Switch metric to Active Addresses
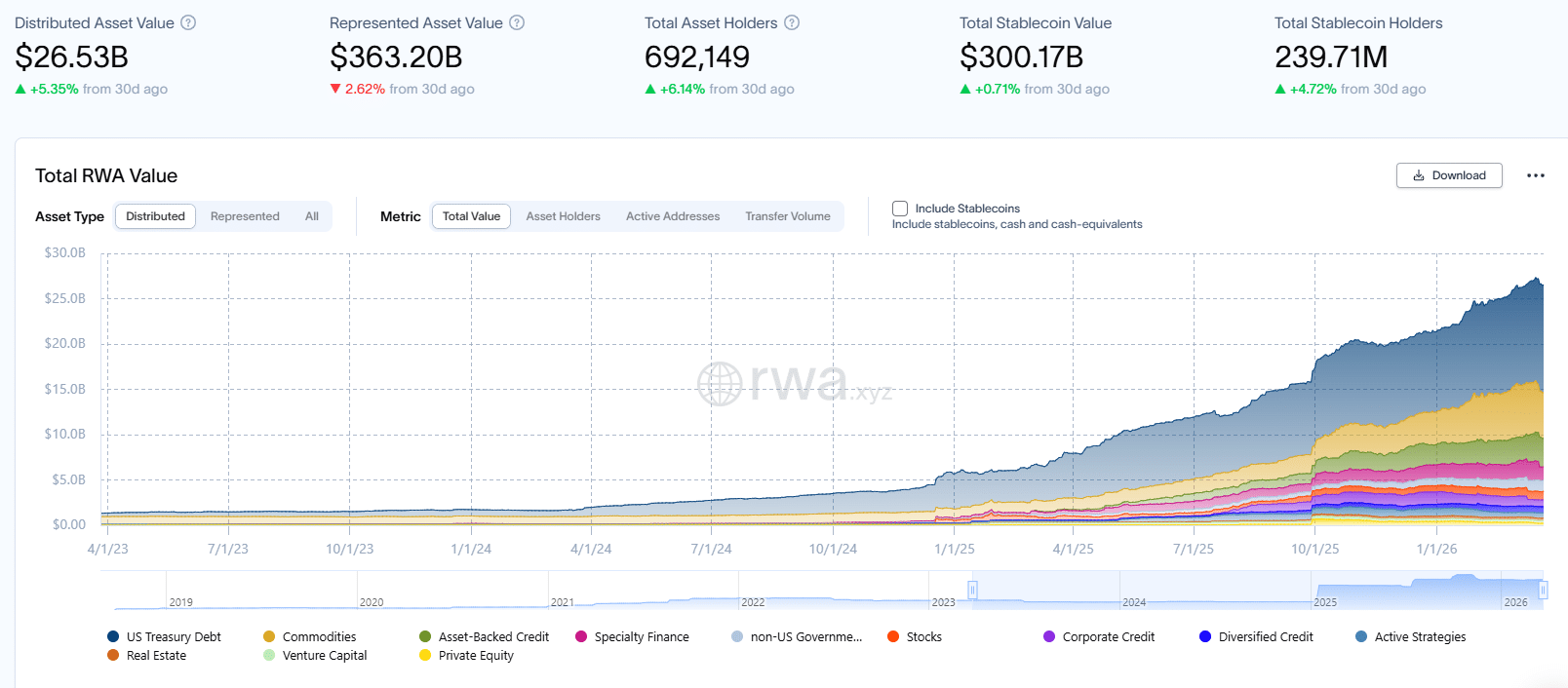The image size is (1568, 688). pos(673,216)
